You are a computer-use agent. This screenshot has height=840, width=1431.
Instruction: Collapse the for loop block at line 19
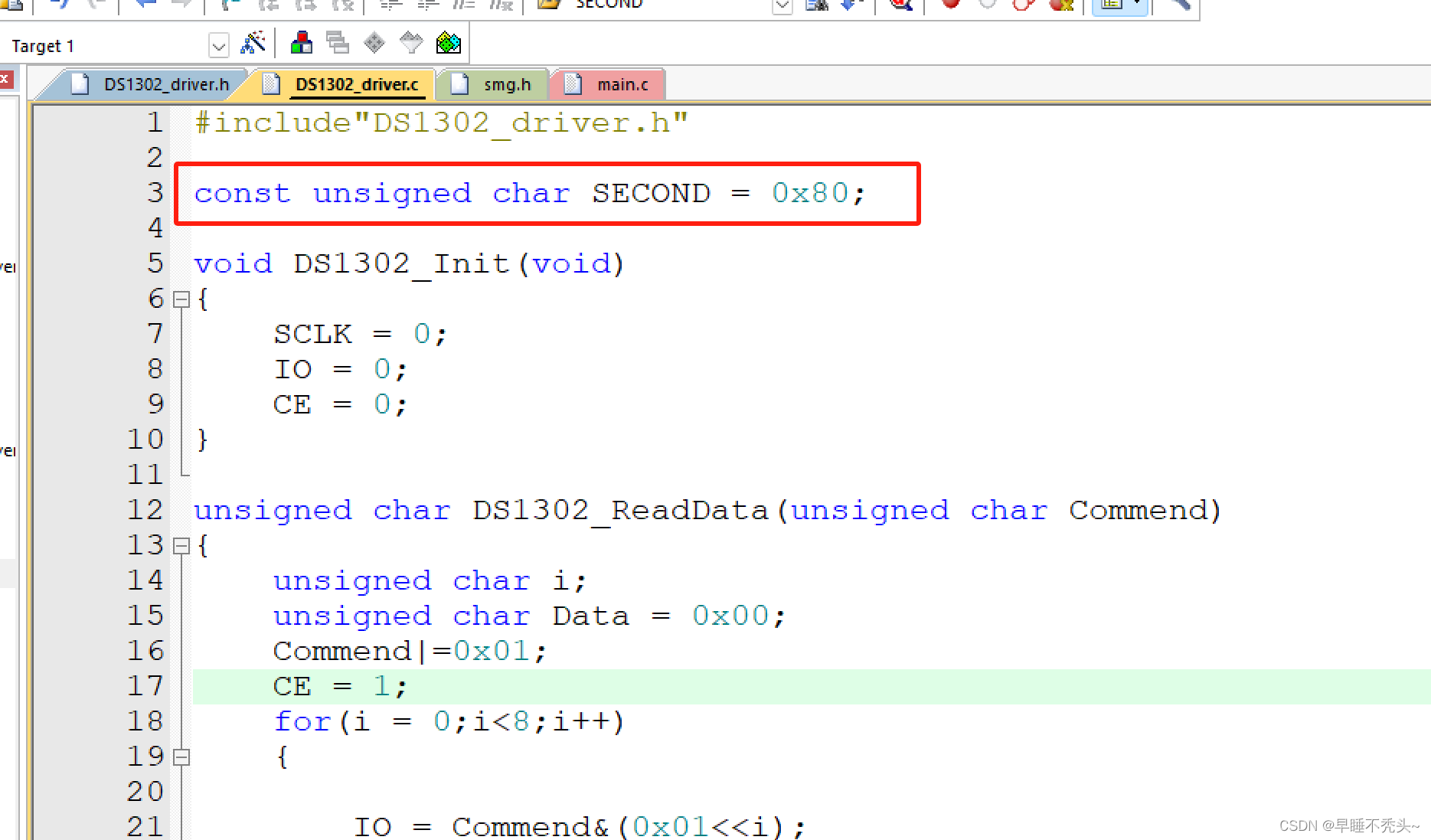click(181, 757)
